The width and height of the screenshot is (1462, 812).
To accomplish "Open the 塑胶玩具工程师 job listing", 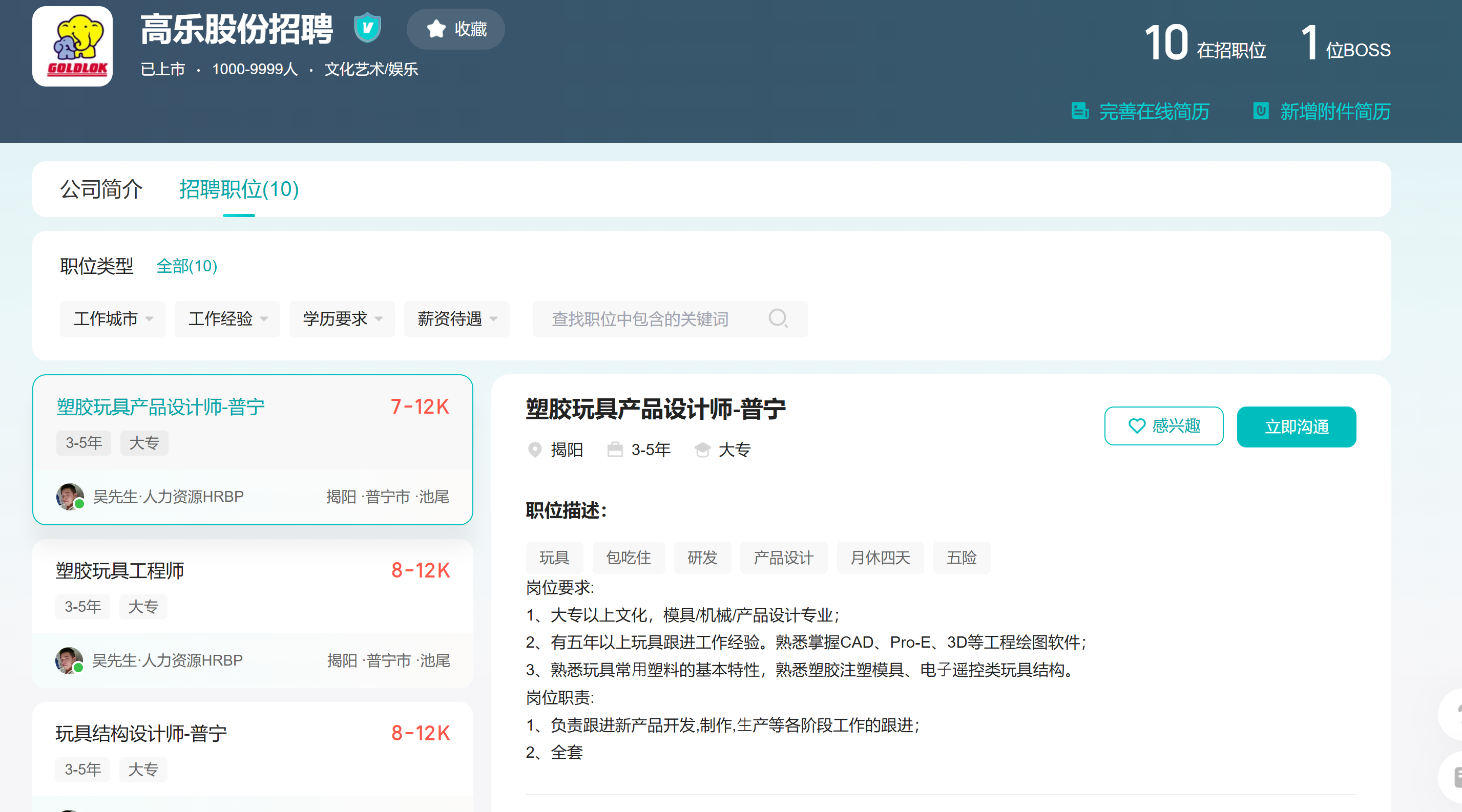I will click(253, 614).
